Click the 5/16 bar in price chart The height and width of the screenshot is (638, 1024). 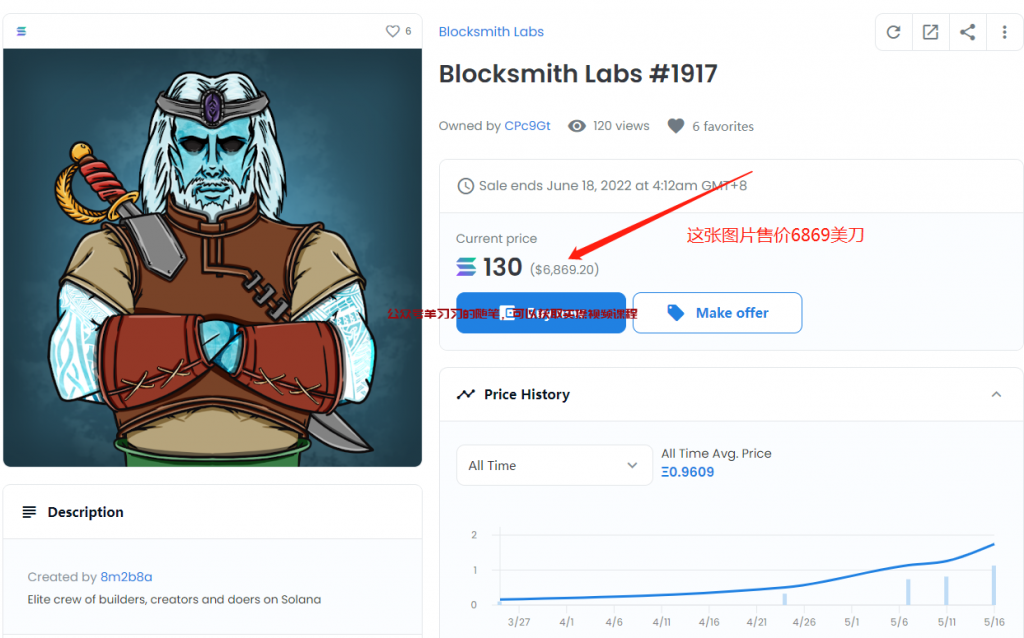[x=993, y=585]
